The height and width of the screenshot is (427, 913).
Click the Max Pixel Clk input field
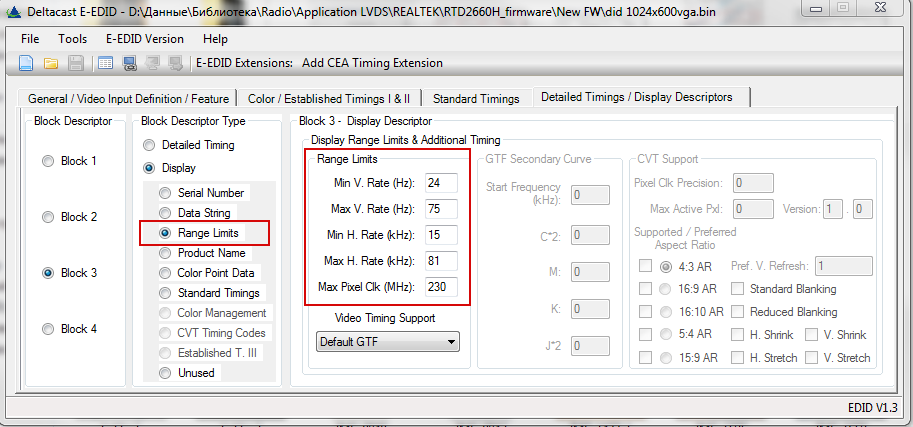(x=440, y=288)
